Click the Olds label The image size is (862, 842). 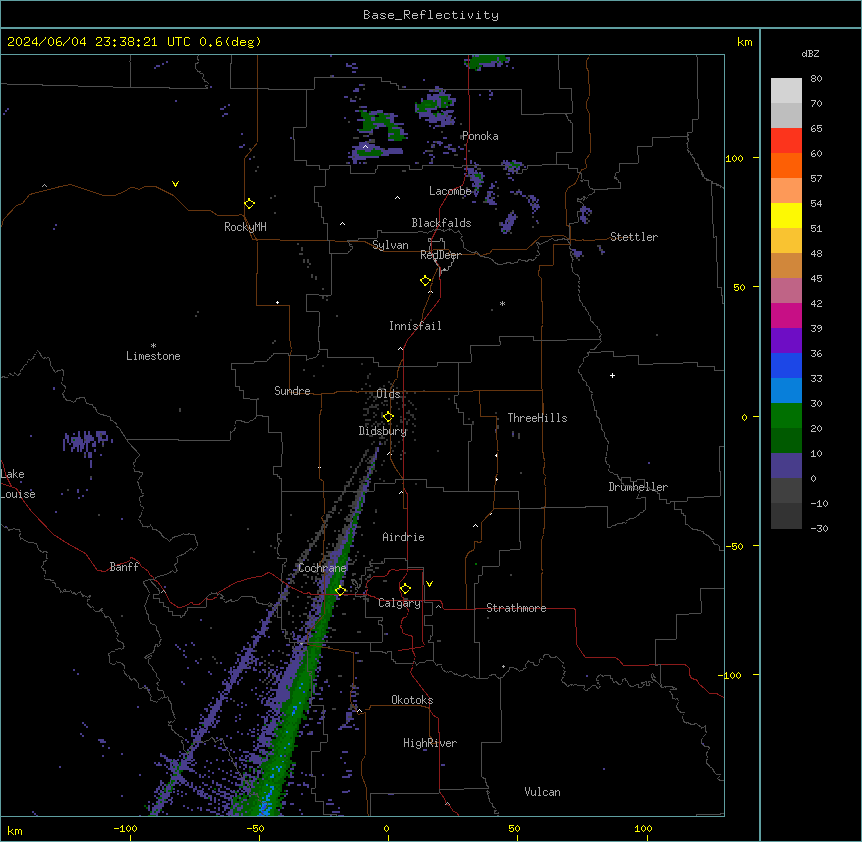388,394
